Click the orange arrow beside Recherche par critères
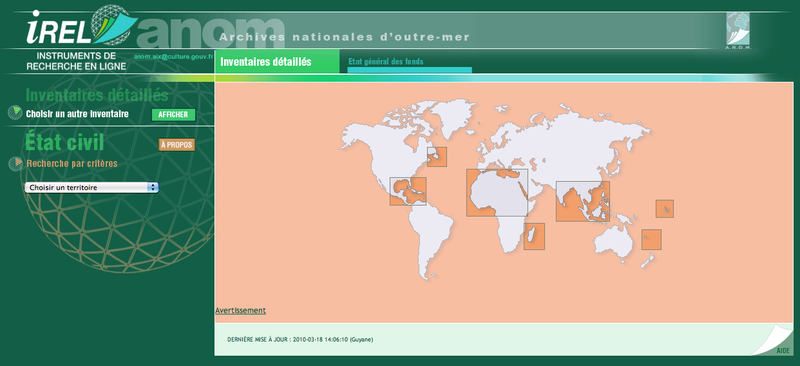Screen dimensions: 800x366 (16, 163)
